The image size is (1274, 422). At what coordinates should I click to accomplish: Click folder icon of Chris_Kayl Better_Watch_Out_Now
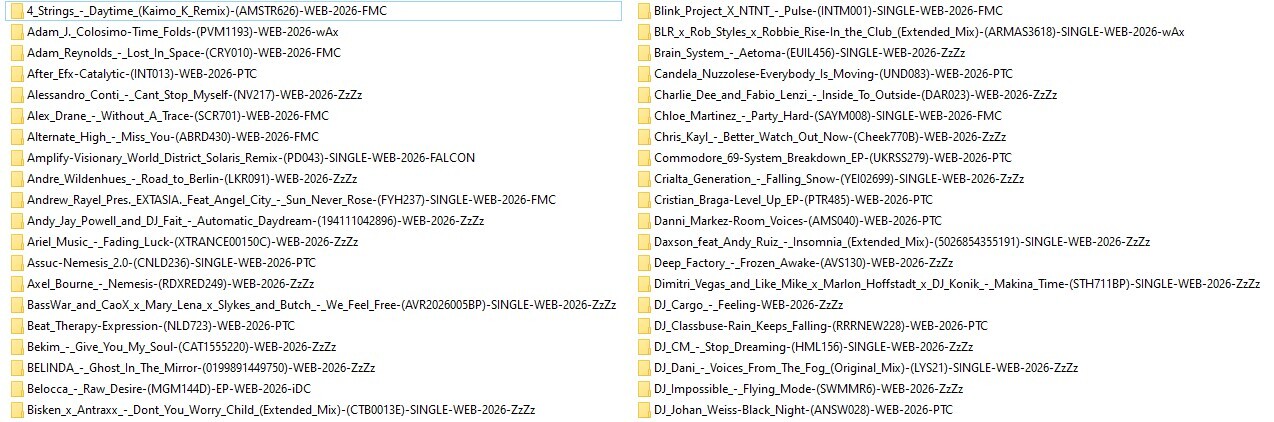point(643,137)
